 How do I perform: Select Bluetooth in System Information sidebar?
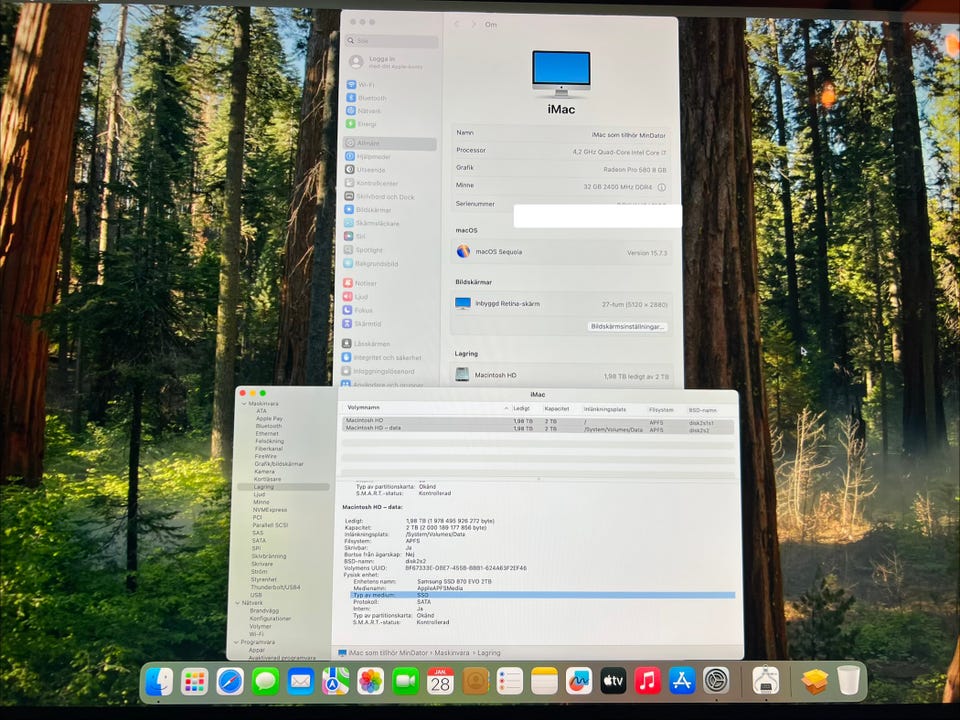(x=269, y=426)
